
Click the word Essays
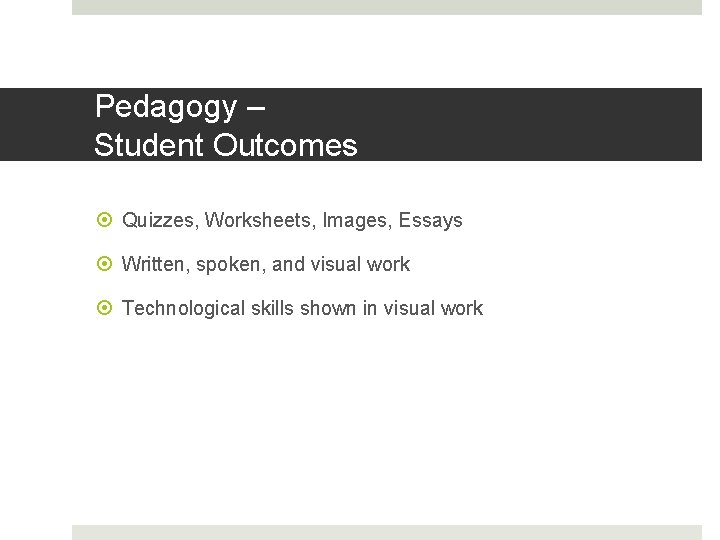[431, 220]
